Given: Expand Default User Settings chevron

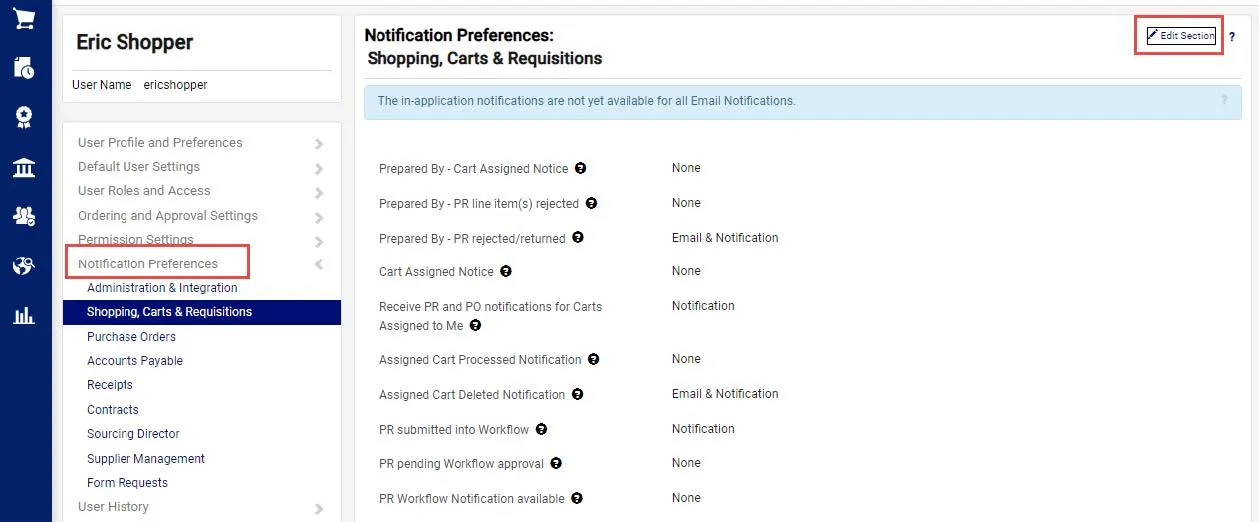Looking at the screenshot, I should (x=319, y=168).
